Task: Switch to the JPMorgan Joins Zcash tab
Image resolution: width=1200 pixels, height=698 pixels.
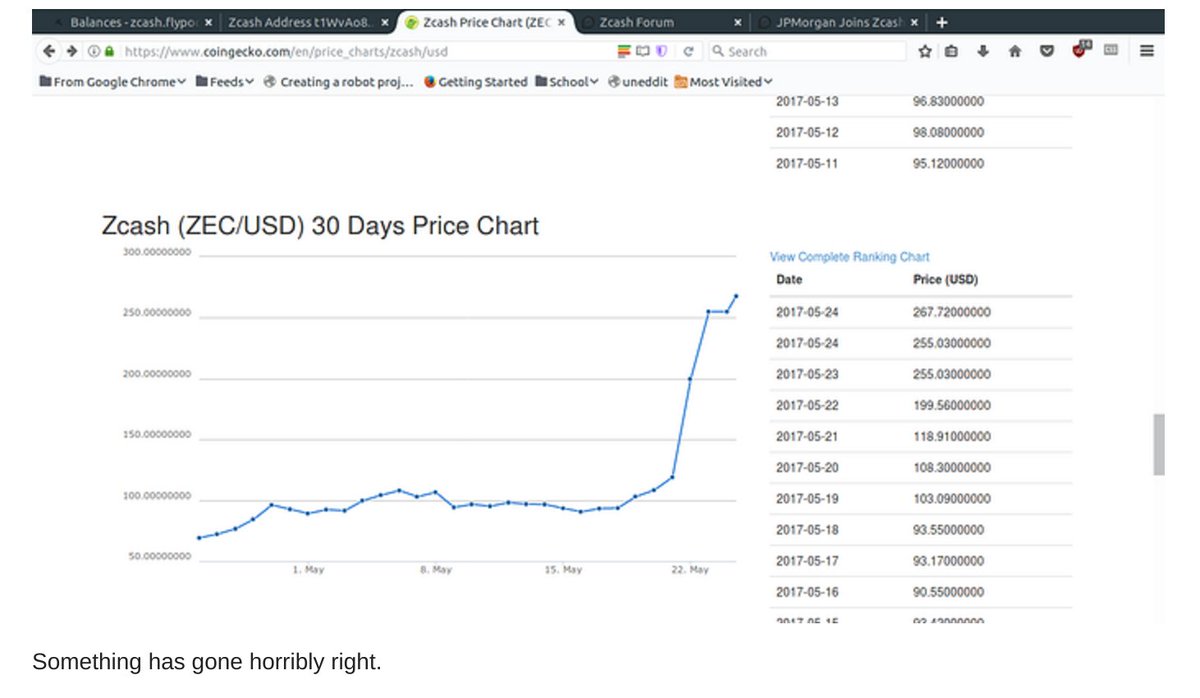Action: pos(838,22)
